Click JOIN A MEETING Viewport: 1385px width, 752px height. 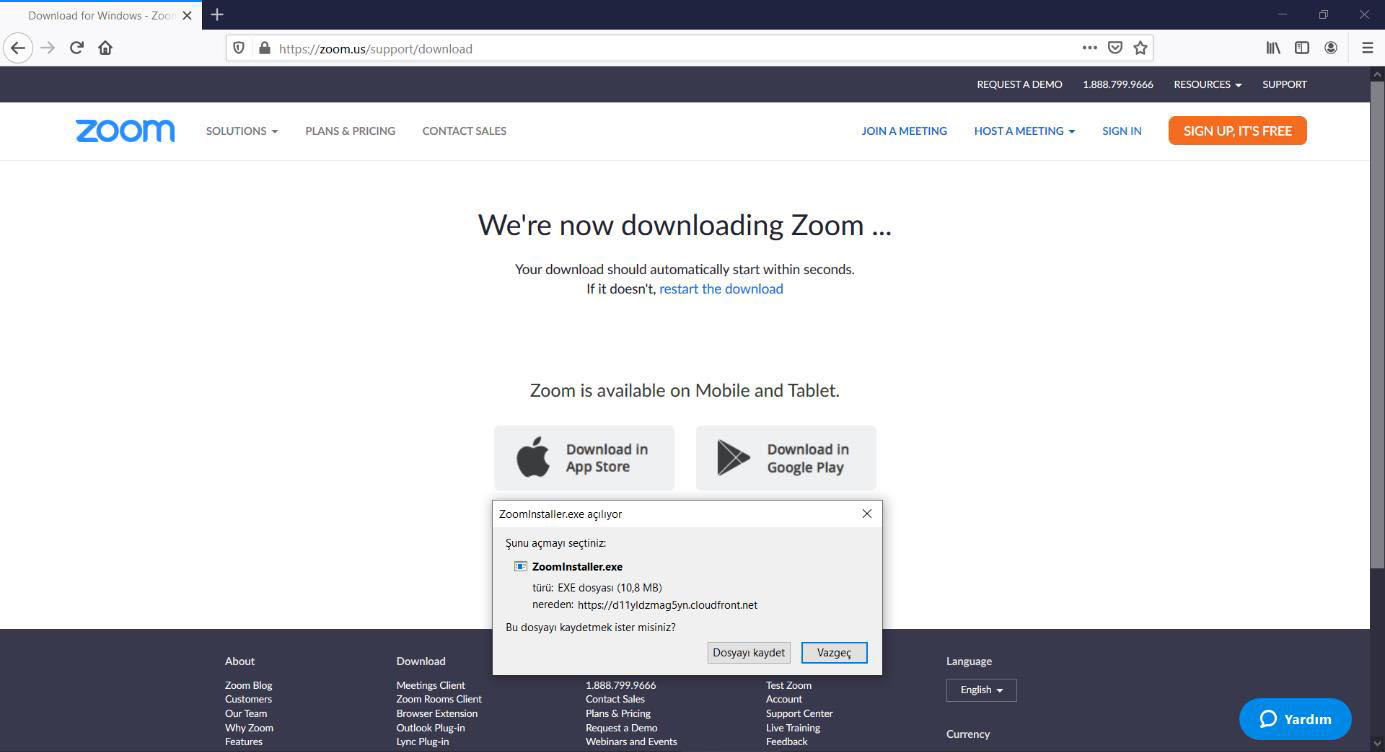point(904,131)
